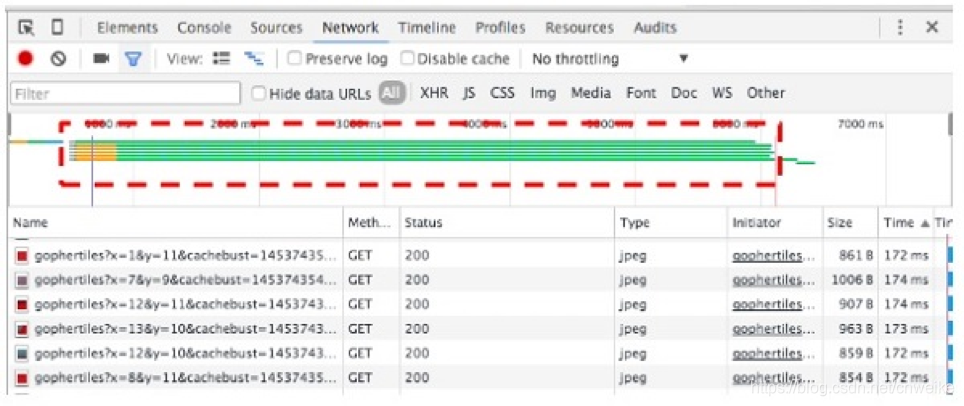This screenshot has width=964, height=406.
Task: Filter requests by Doc
Action: (684, 93)
